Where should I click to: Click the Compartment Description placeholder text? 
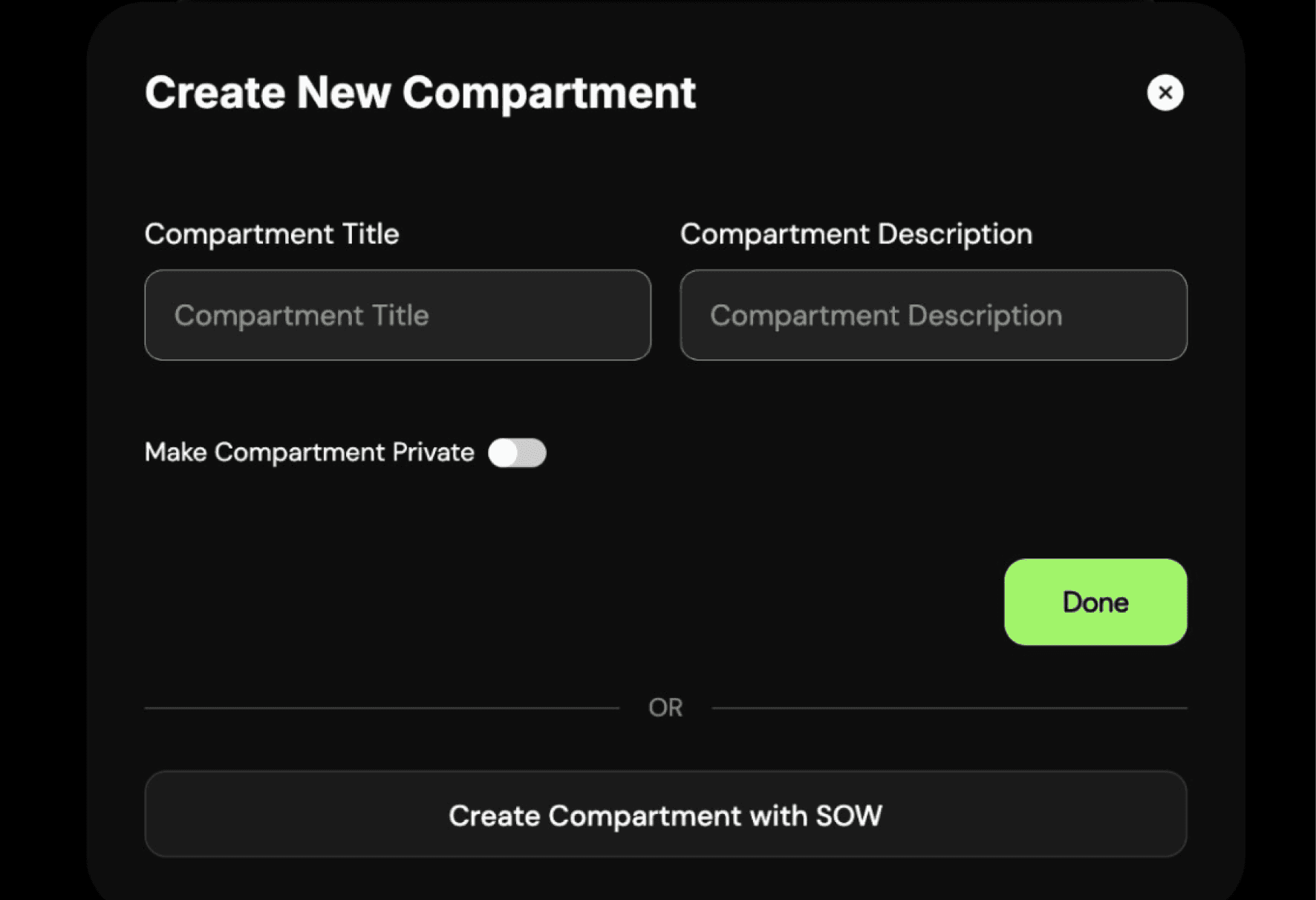pos(886,316)
